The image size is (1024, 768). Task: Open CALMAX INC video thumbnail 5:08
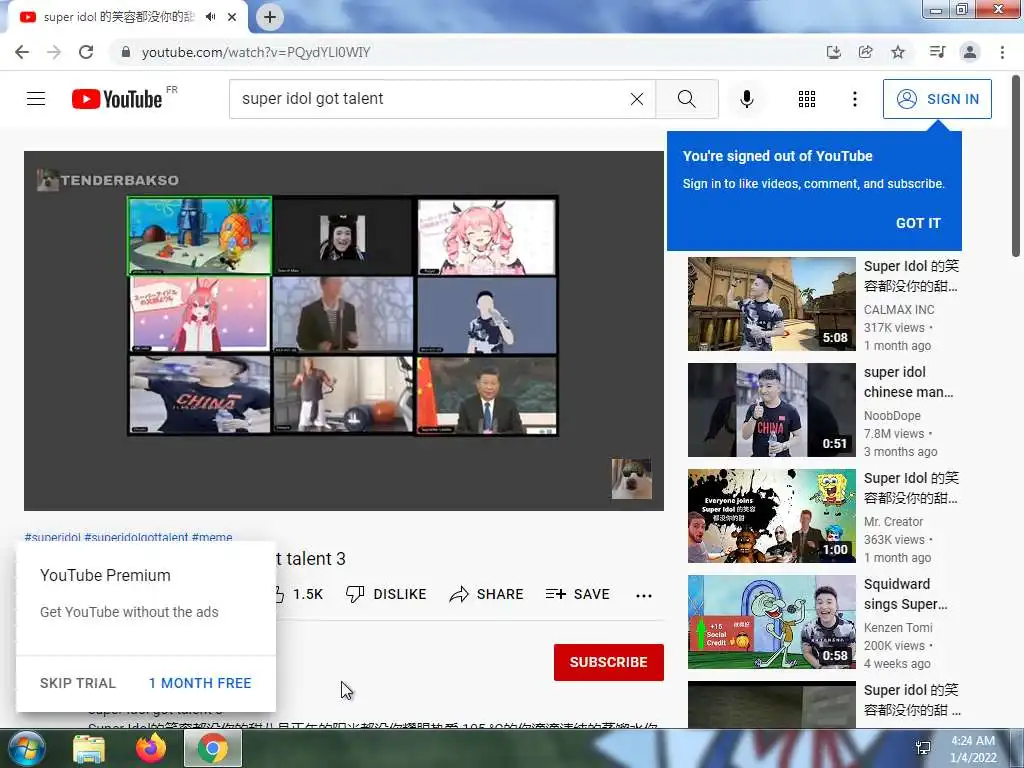tap(771, 304)
